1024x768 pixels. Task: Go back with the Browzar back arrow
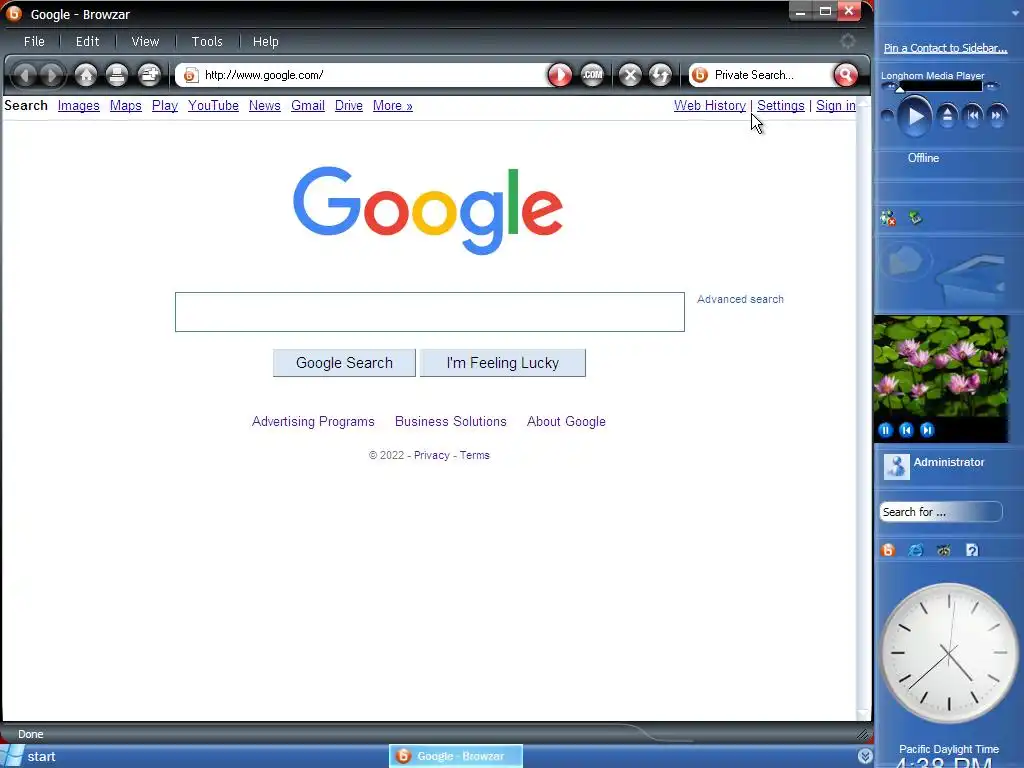pyautogui.click(x=24, y=75)
